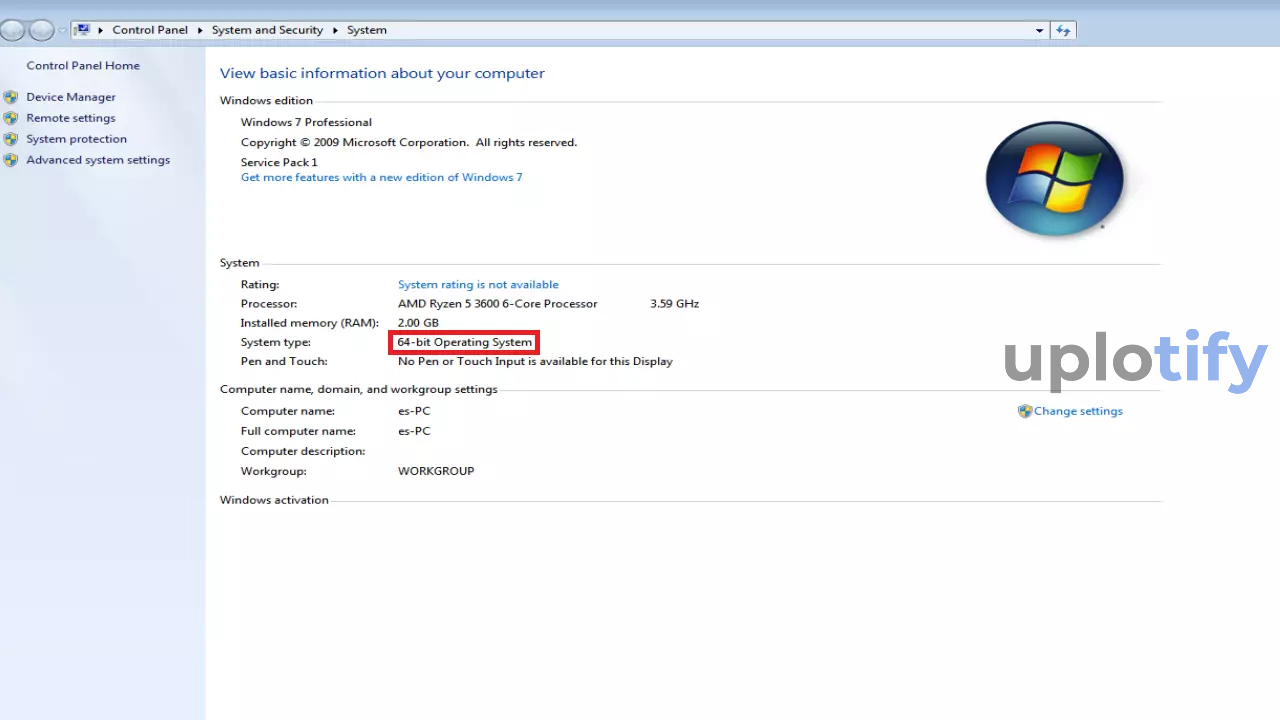
Task: Click the No Pen or Touch Input text
Action: (535, 361)
